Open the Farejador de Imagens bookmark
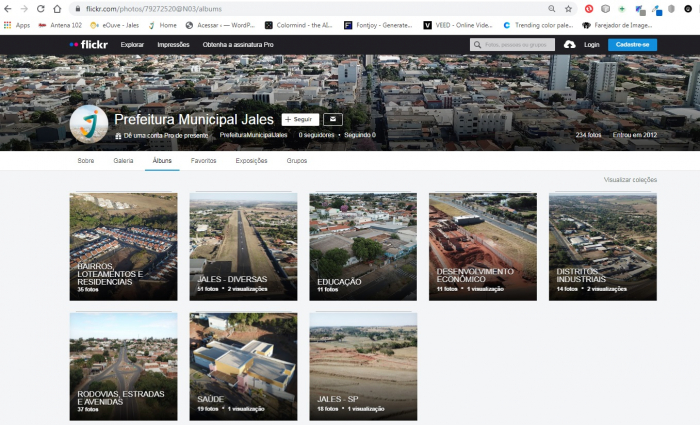700x425 pixels. [617, 25]
